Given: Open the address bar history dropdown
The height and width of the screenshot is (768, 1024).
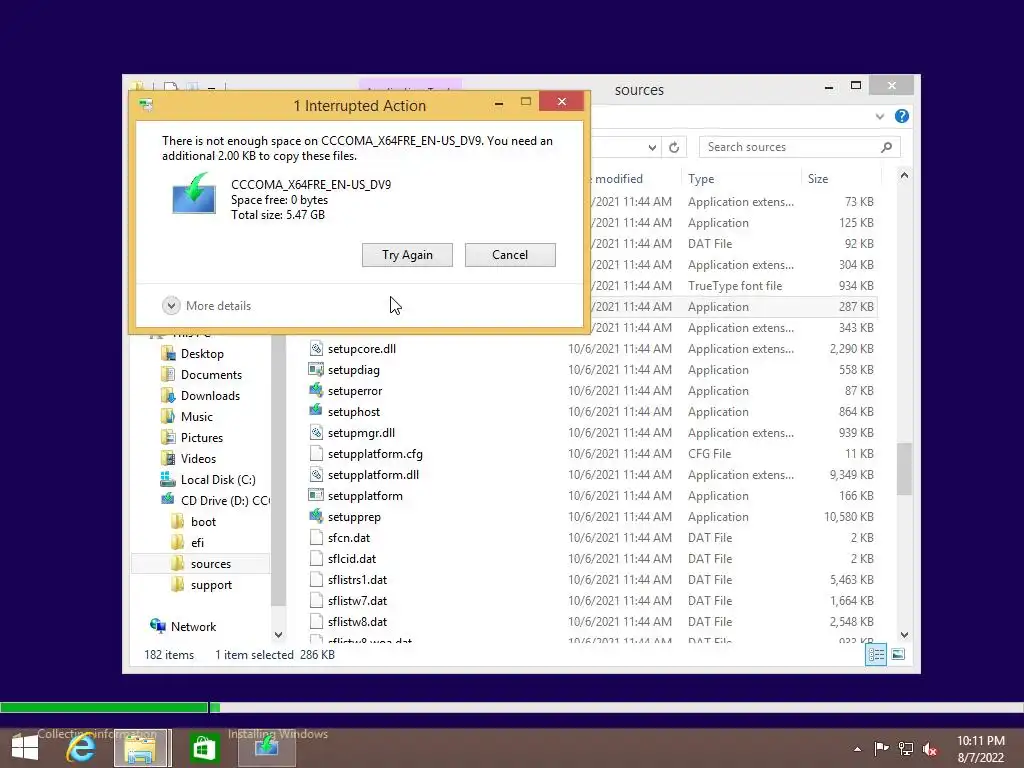Looking at the screenshot, I should [652, 148].
